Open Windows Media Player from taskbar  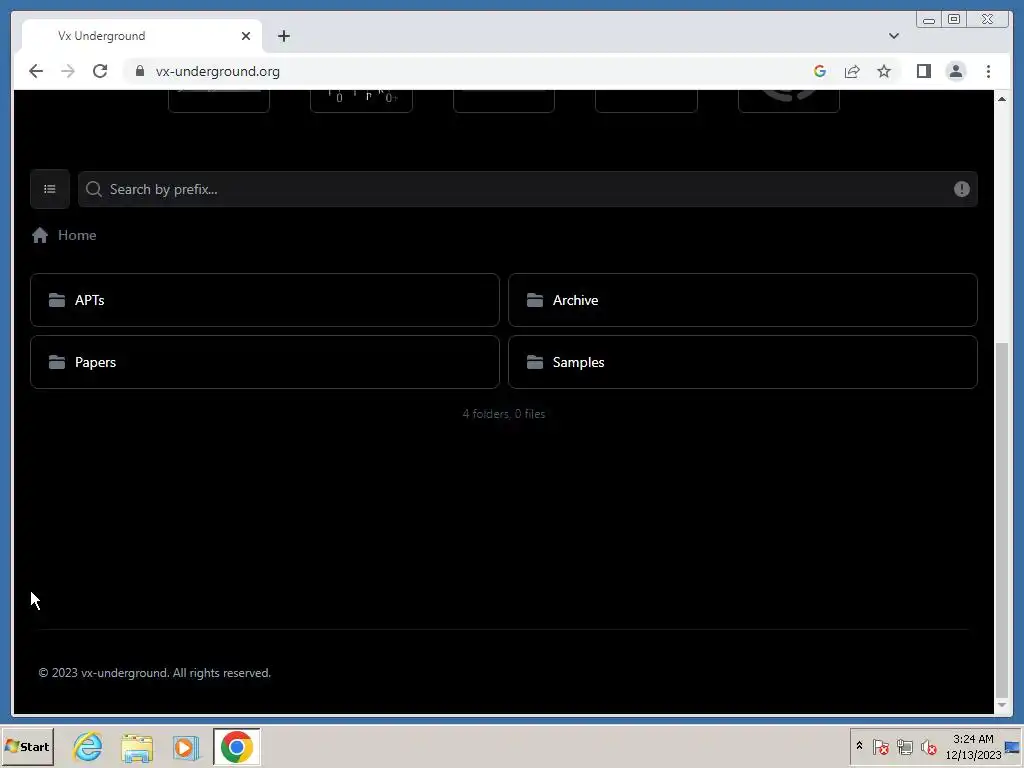tap(186, 747)
